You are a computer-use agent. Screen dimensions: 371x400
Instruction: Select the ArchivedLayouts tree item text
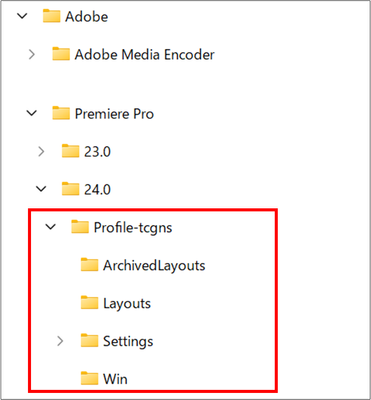click(154, 266)
